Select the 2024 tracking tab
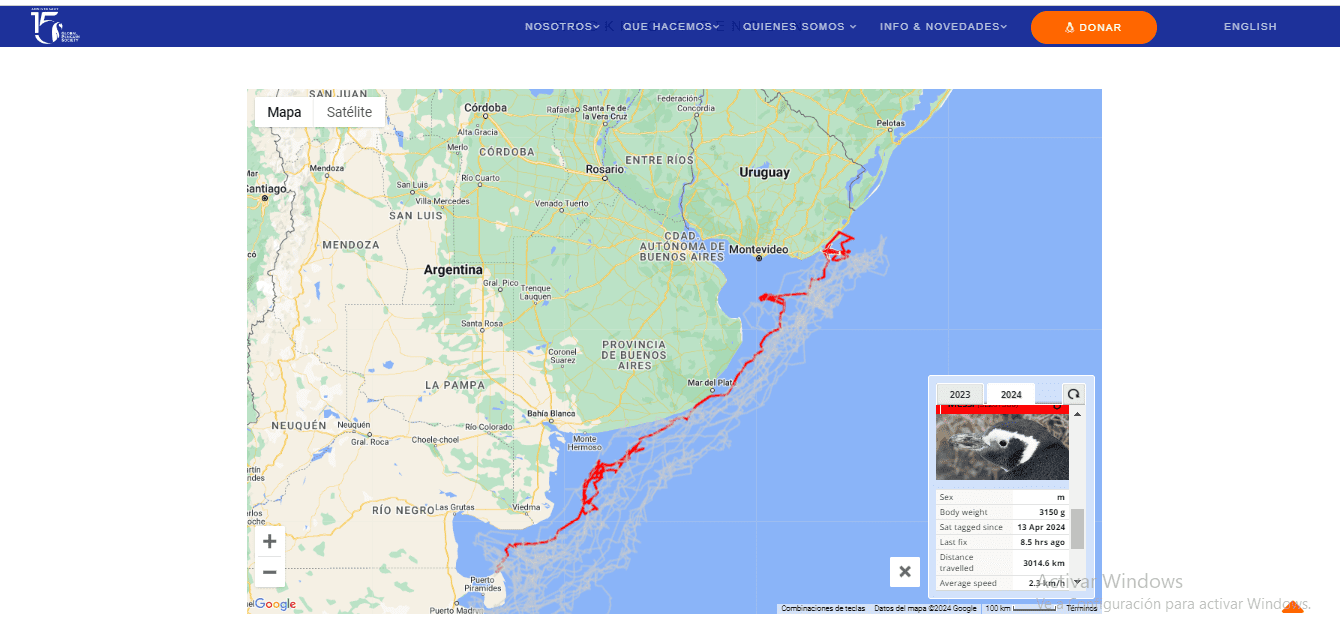This screenshot has width=1340, height=633. click(1011, 395)
